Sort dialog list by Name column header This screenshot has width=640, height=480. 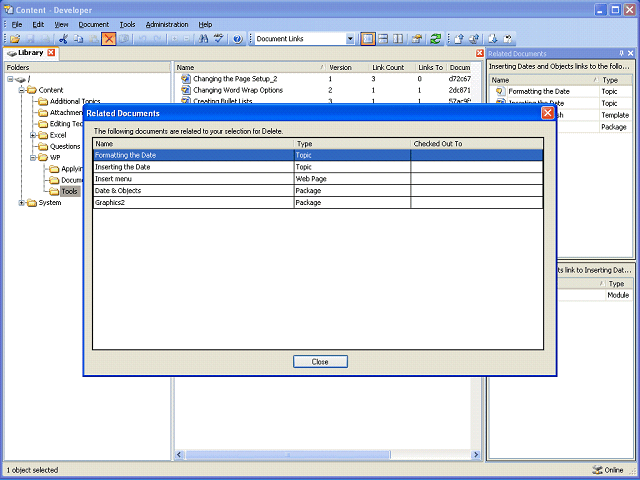point(193,144)
